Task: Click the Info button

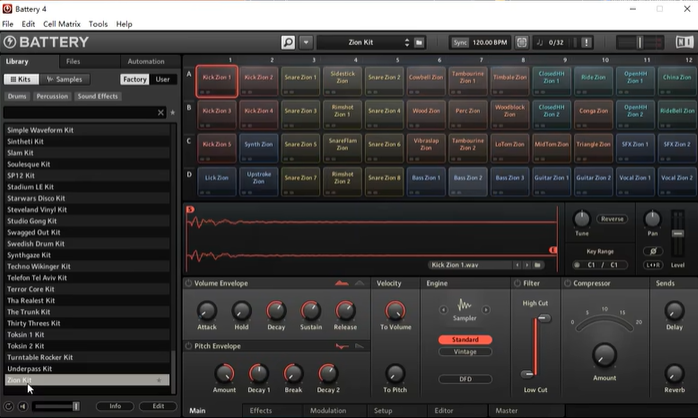Action: click(115, 406)
